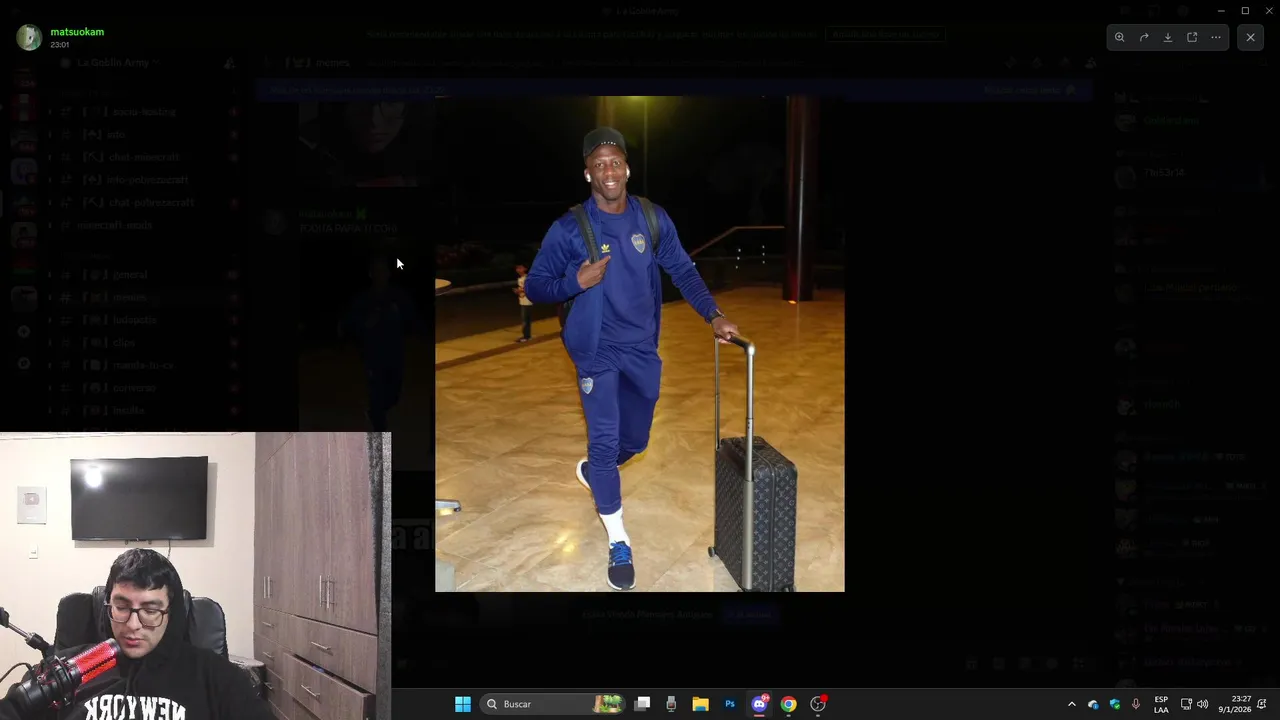Open Google Chrome from the taskbar
The width and height of the screenshot is (1280, 720).
coord(788,704)
